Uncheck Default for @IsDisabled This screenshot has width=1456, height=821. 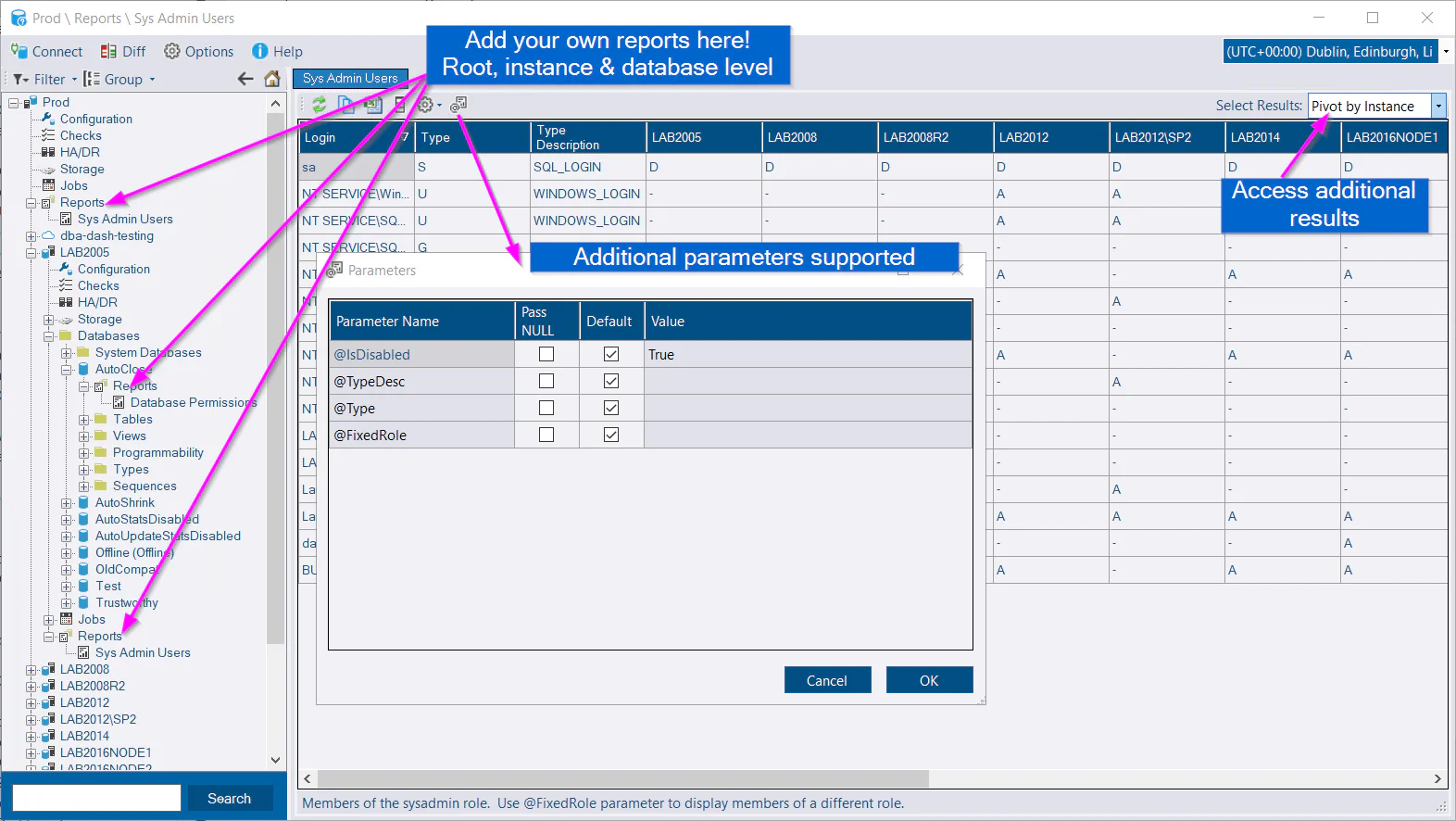[611, 354]
